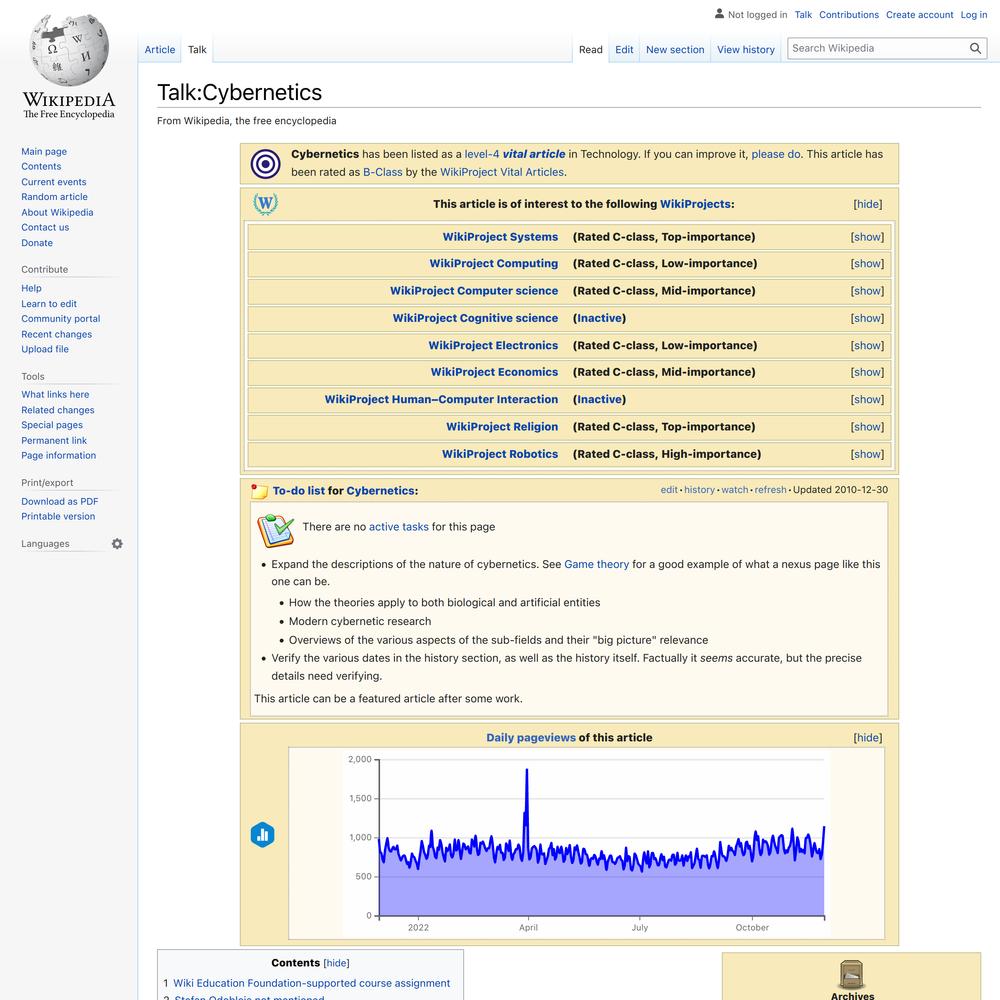Show WikiProject Robotics details
Viewport: 1000px width, 1000px height.
(x=867, y=454)
